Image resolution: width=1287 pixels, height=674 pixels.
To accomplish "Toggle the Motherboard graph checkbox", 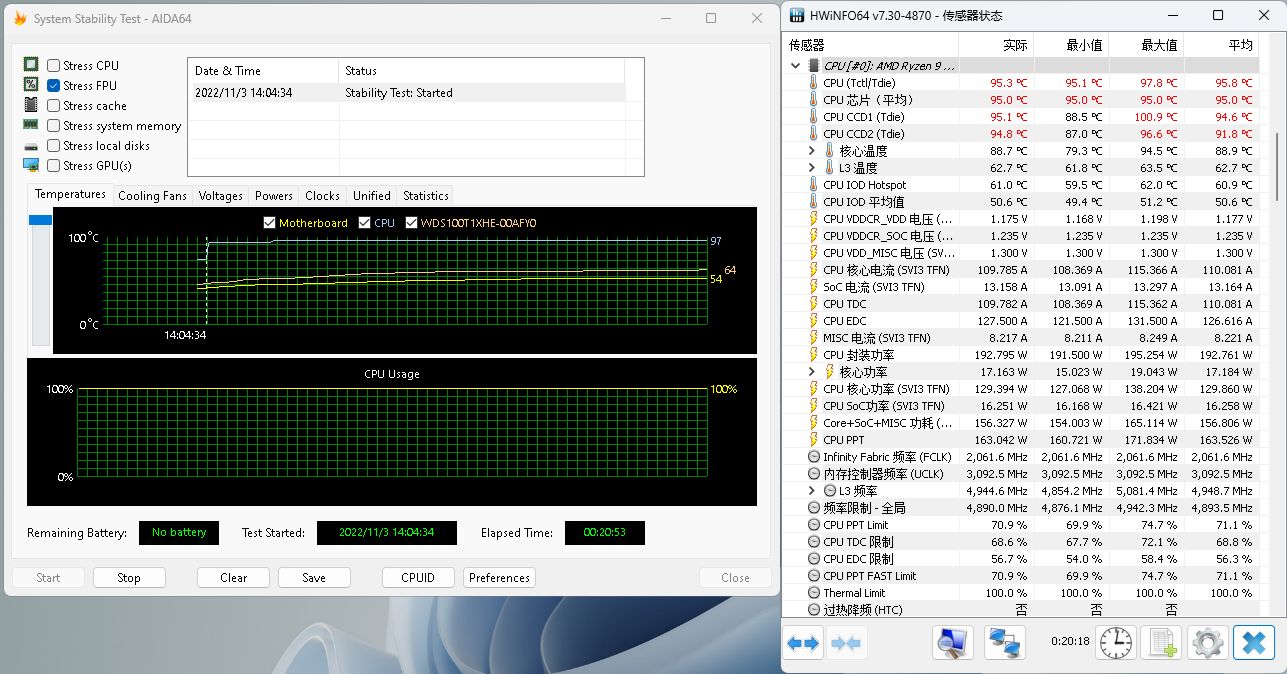I will click(270, 223).
